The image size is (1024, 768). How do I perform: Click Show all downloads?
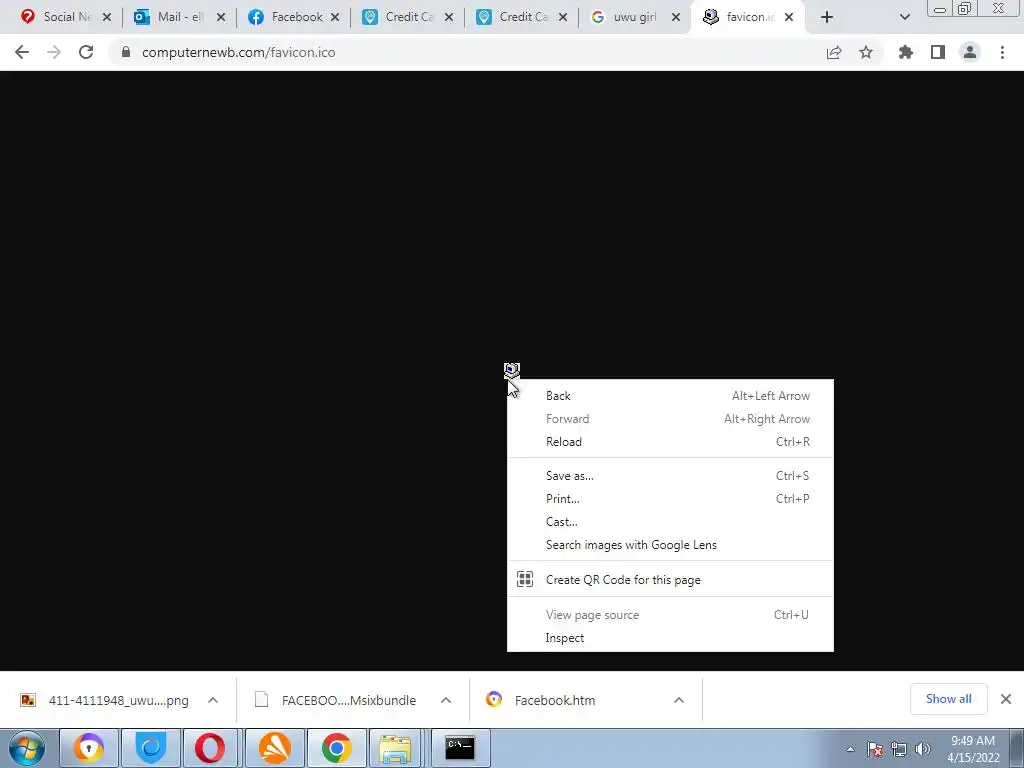(x=948, y=699)
